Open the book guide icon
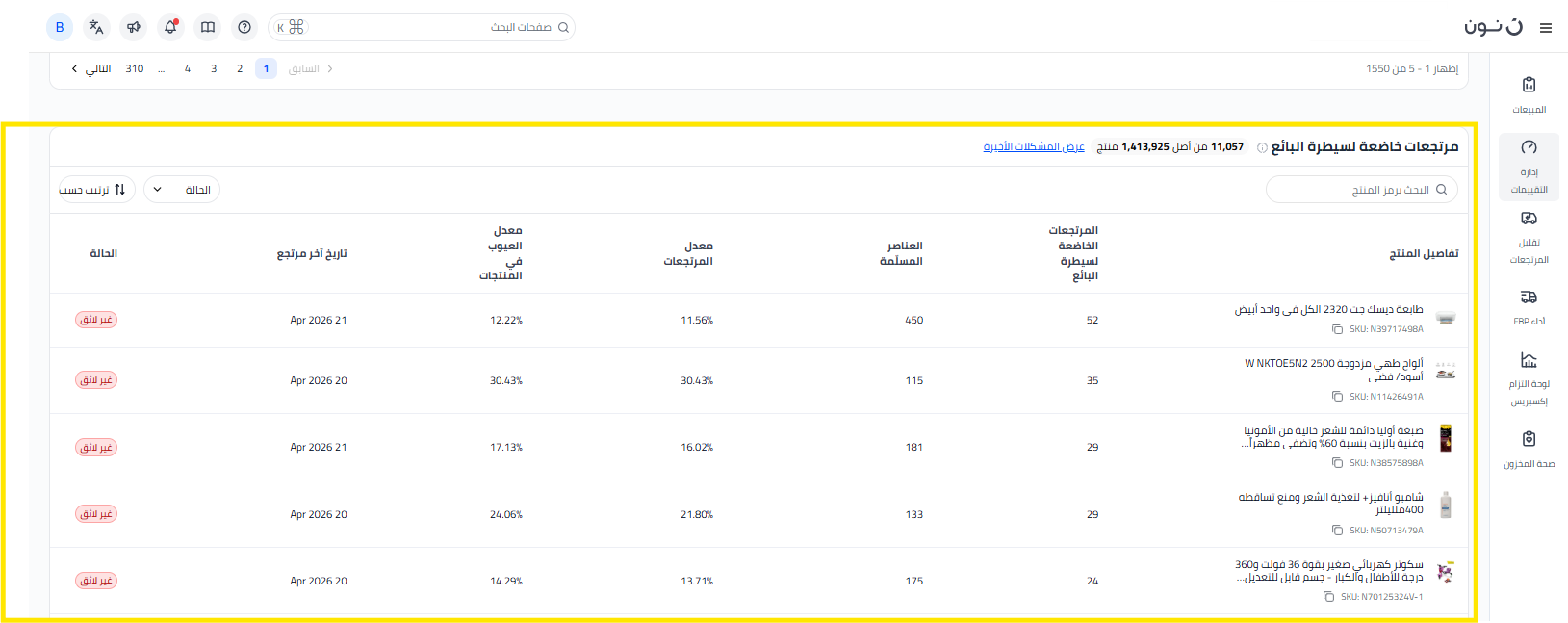 (208, 27)
